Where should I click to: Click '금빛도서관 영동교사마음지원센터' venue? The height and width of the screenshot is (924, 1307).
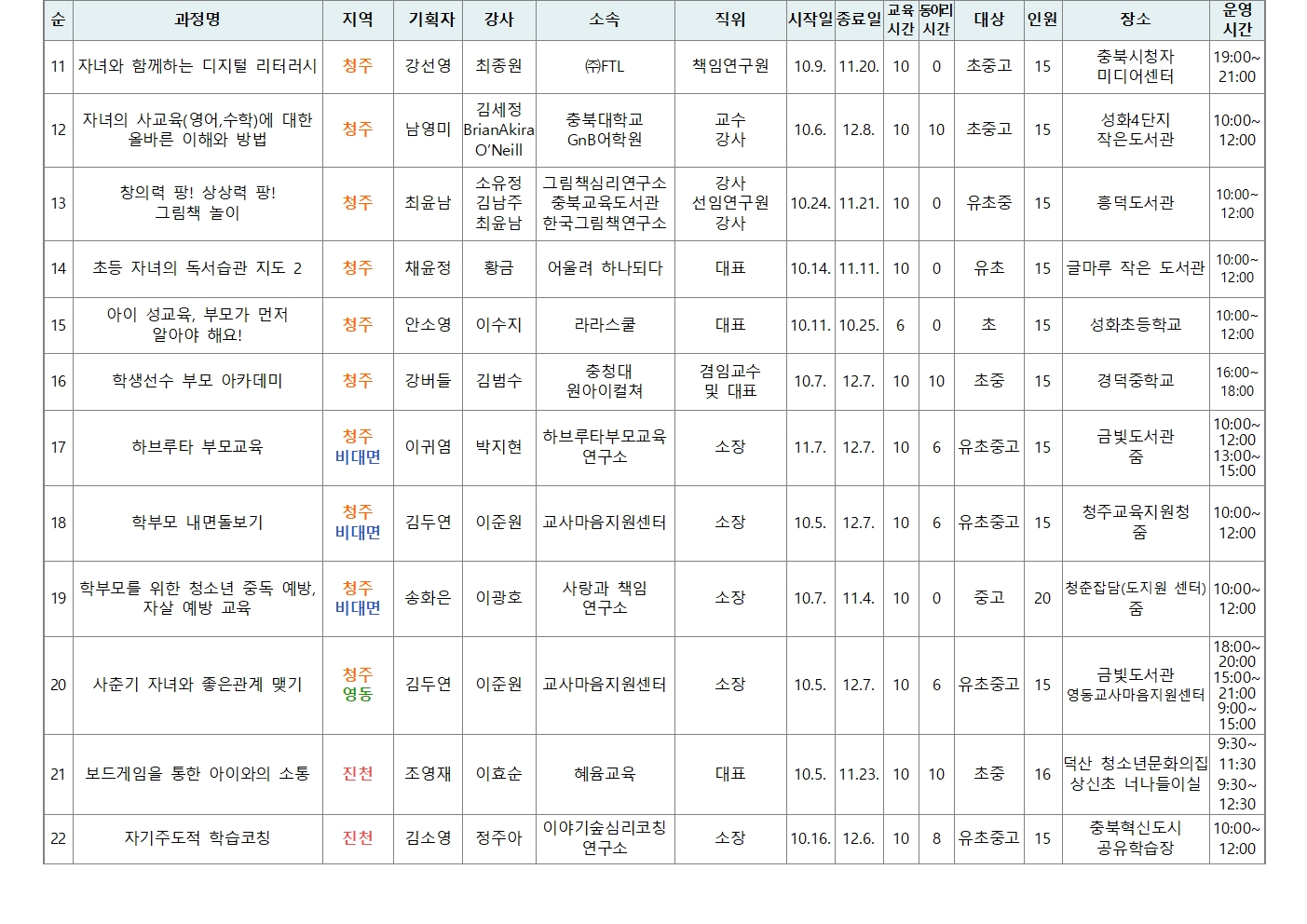tap(1135, 685)
